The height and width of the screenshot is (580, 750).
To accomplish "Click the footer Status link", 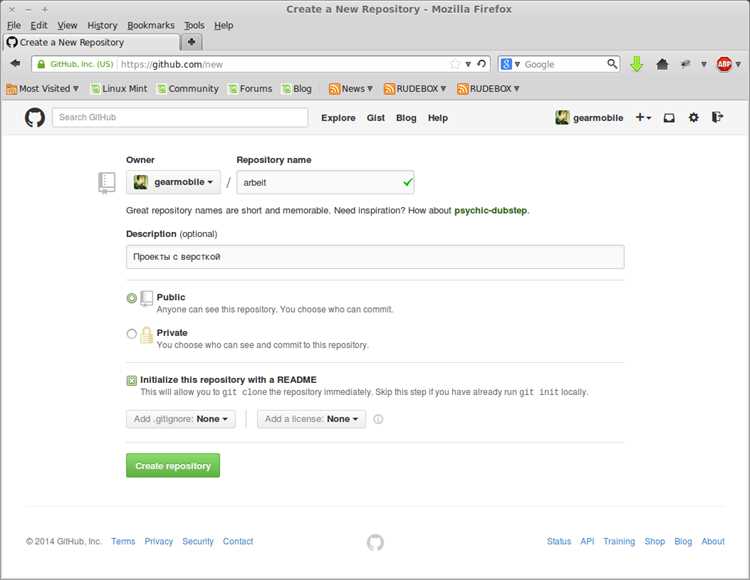I will pyautogui.click(x=559, y=541).
